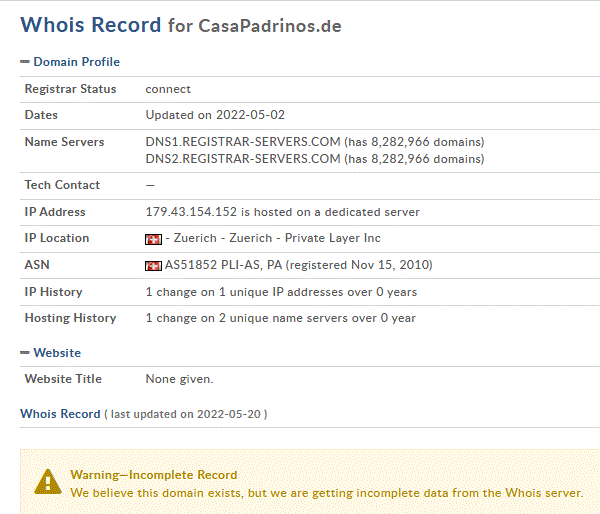Collapse the Website section

tap(25, 353)
